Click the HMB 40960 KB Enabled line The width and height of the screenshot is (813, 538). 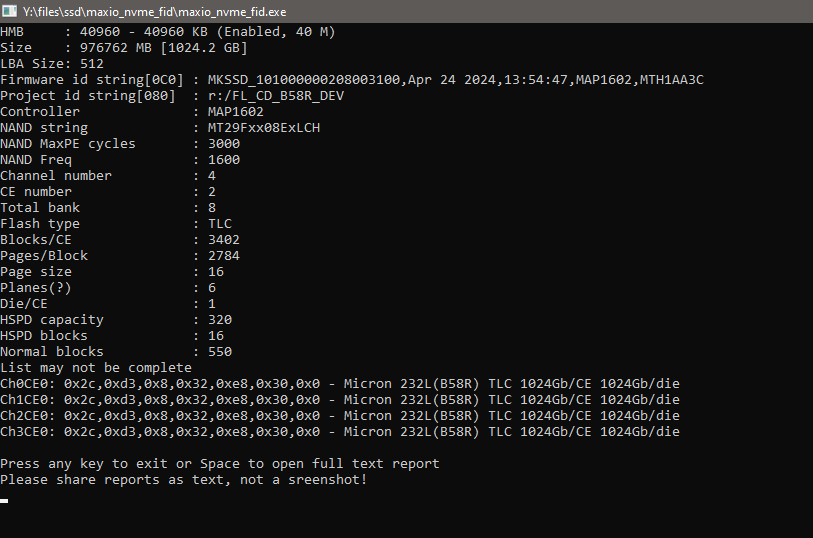click(x=168, y=32)
